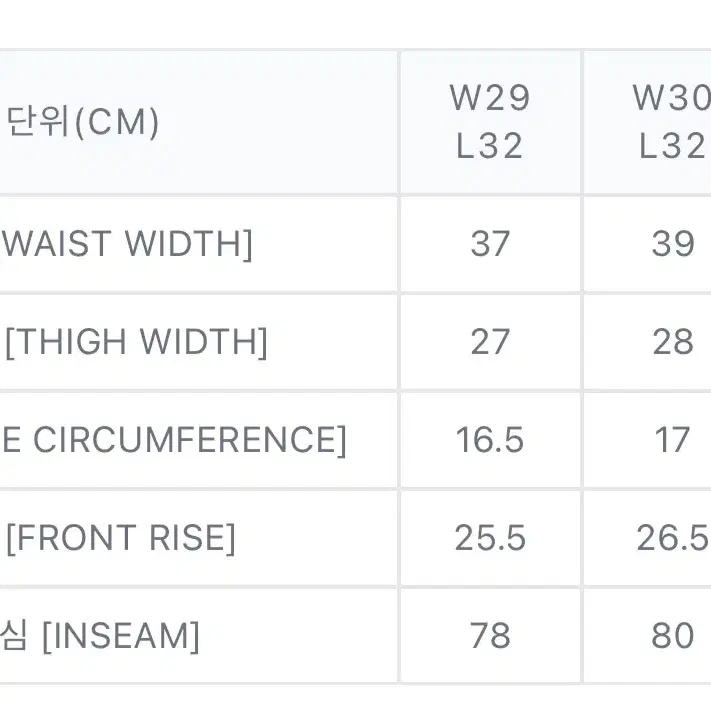Viewport: 711px width, 711px height.
Task: Click the FRONT RISE row label
Action: (x=121, y=538)
